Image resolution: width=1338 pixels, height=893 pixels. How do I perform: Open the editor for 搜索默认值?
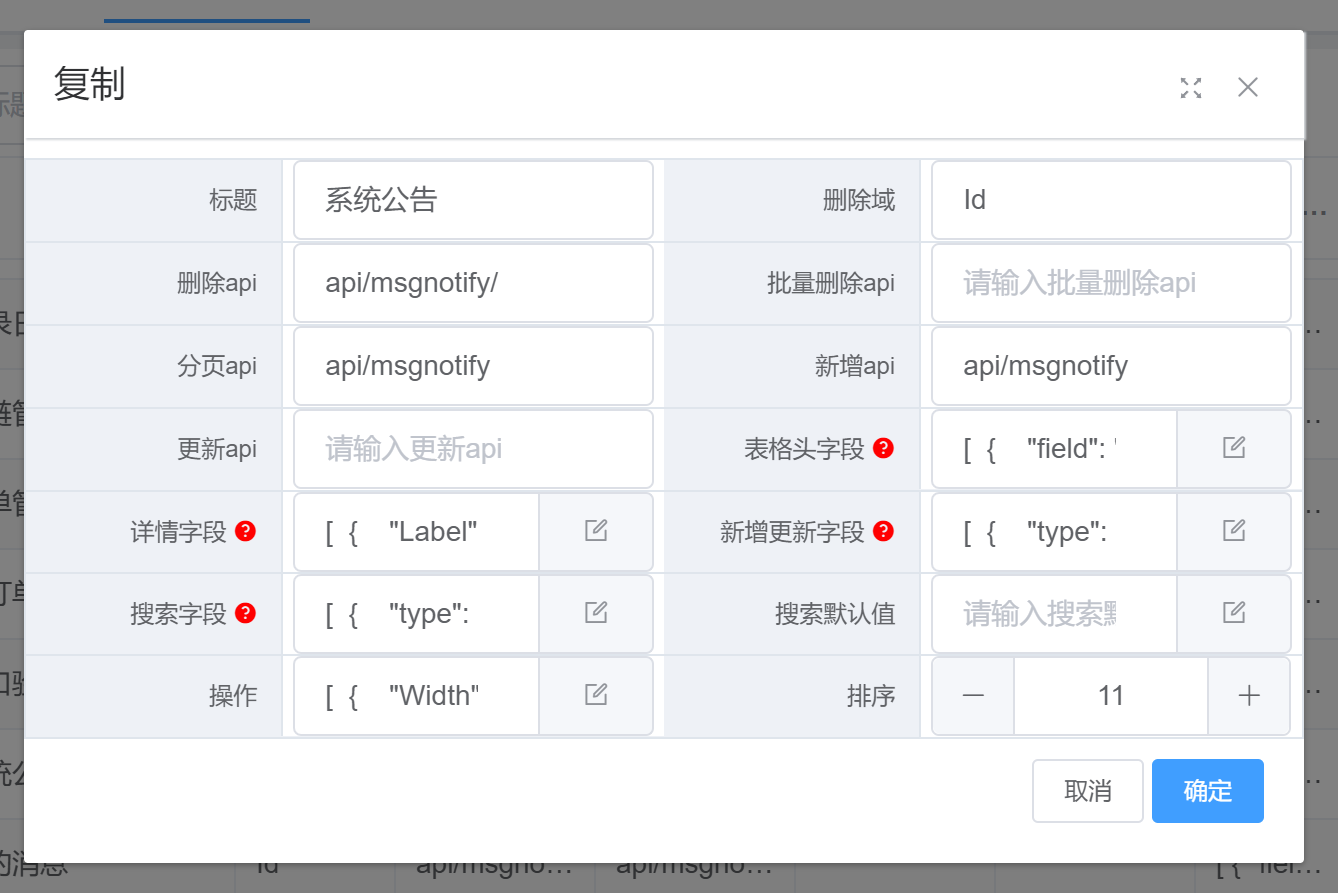[x=1234, y=613]
